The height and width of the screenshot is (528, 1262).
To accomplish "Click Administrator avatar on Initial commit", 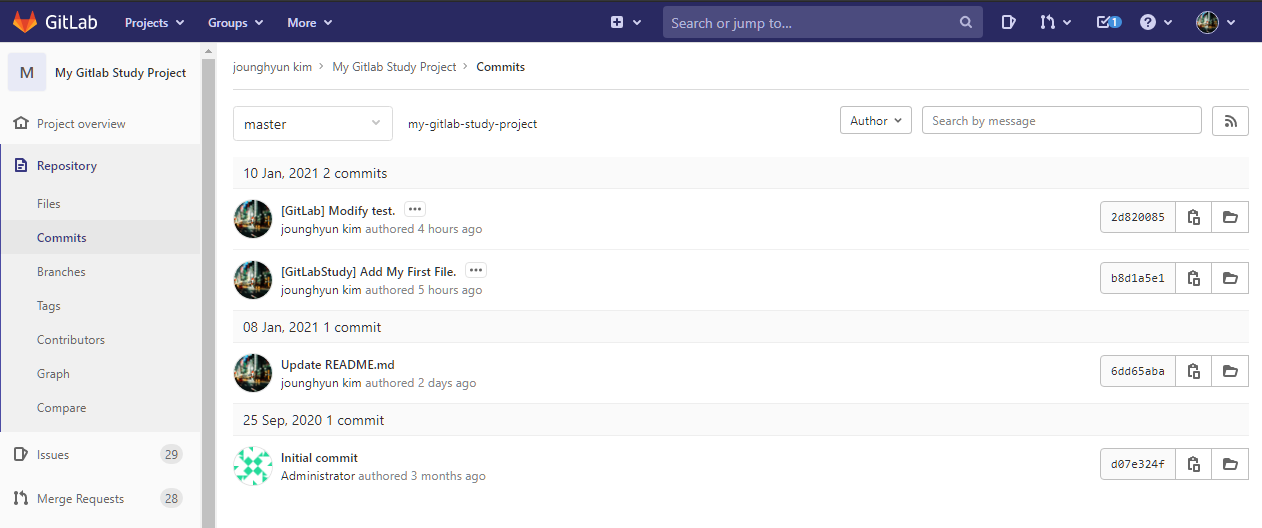I will [x=253, y=466].
